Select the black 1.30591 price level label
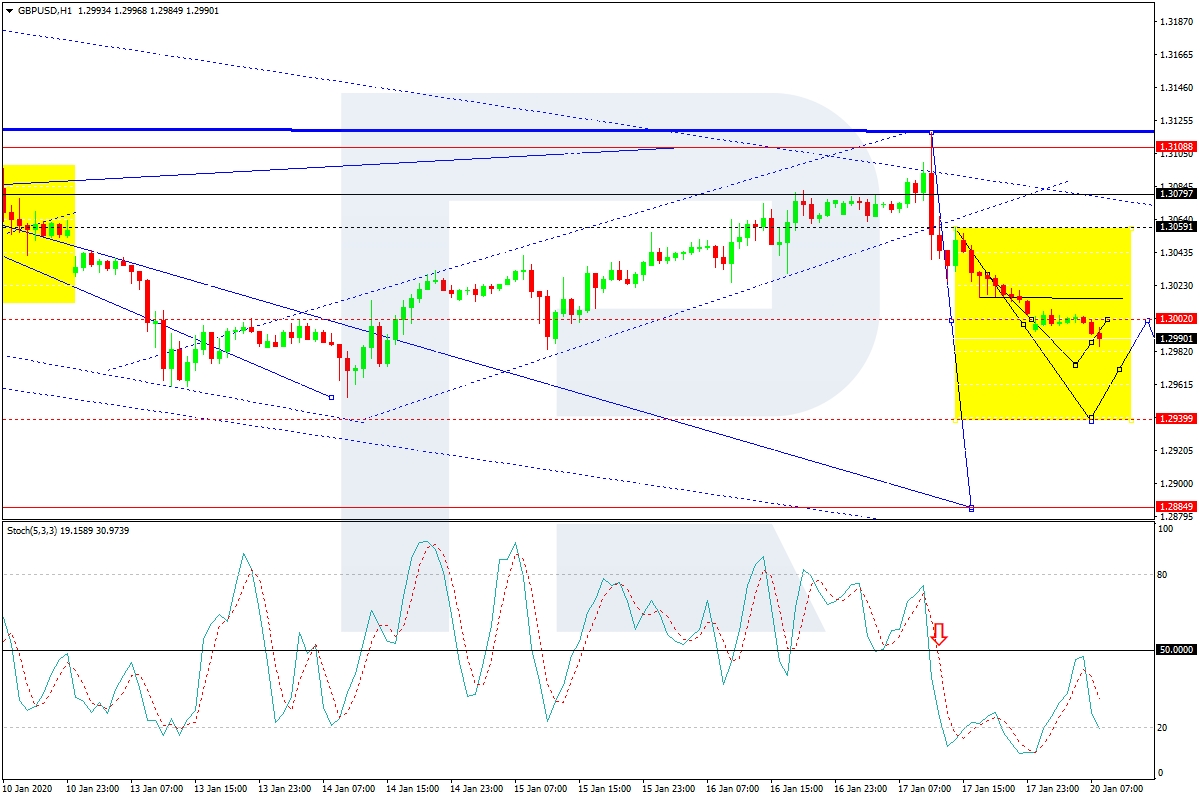The width and height of the screenshot is (1200, 800). (x=1176, y=227)
